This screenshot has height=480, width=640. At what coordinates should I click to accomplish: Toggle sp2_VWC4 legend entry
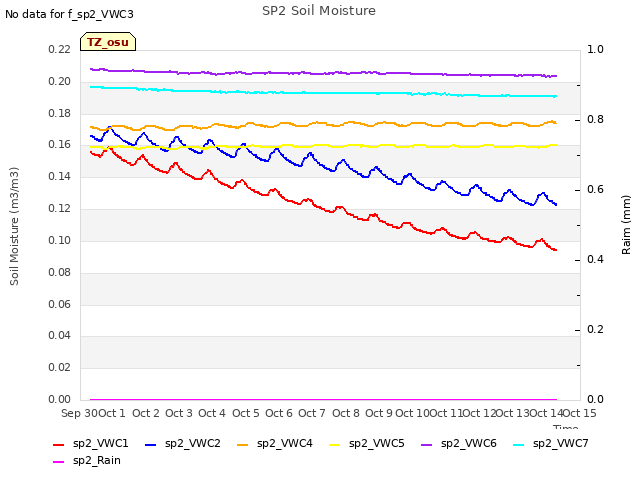275,444
